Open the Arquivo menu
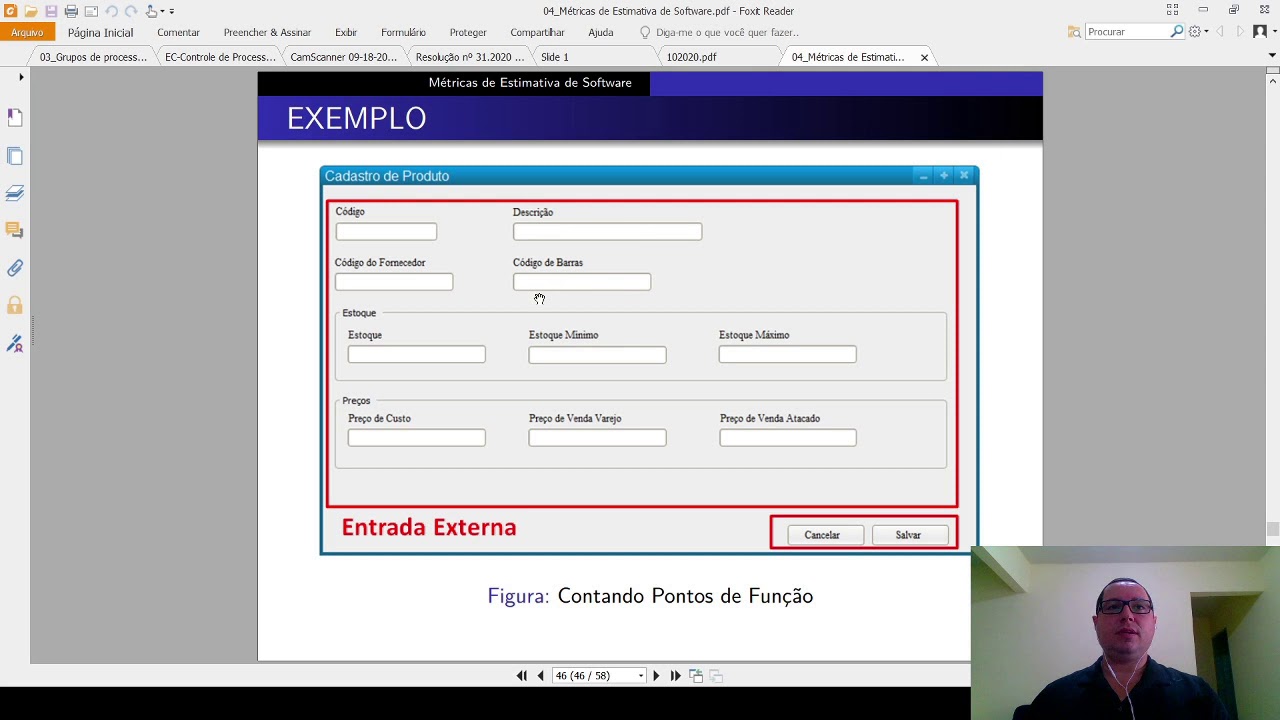This screenshot has height=720, width=1280. coord(27,32)
